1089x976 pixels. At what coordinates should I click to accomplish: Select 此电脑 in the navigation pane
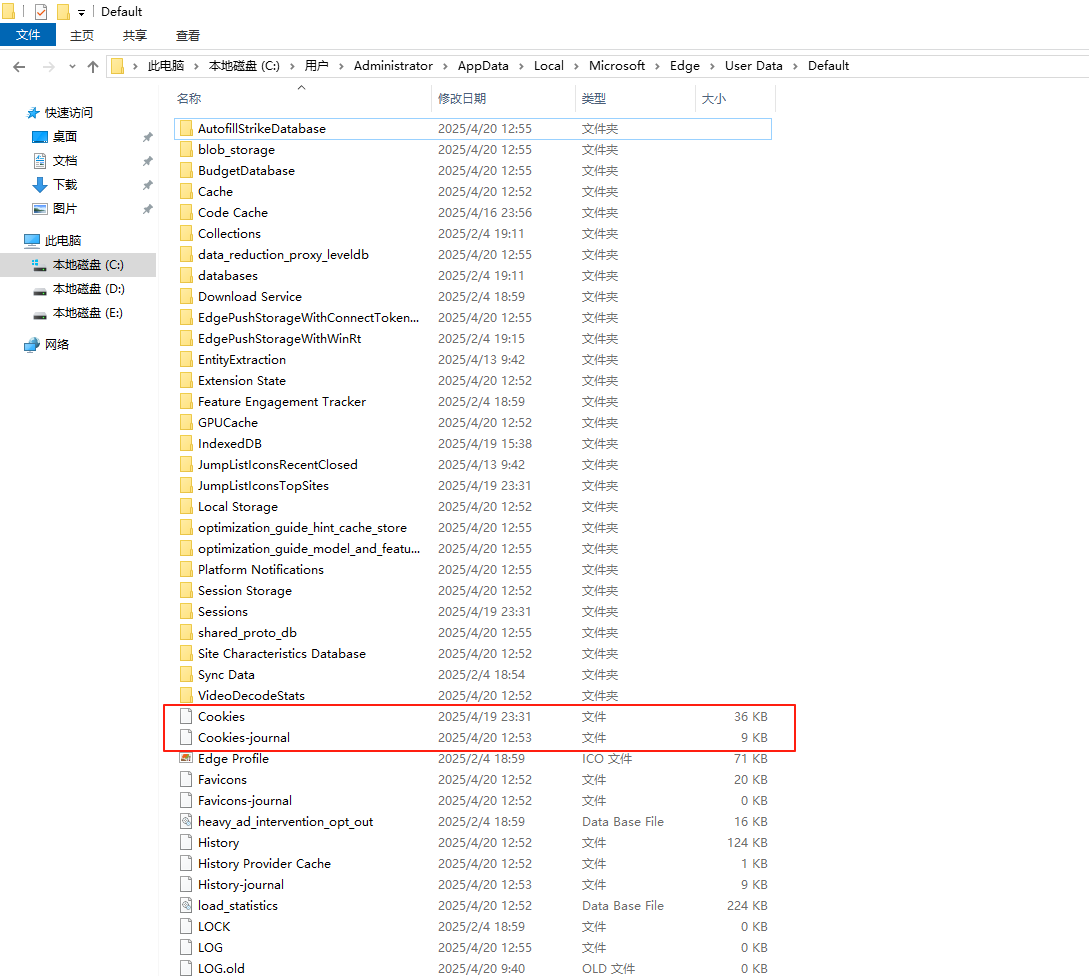[63, 241]
